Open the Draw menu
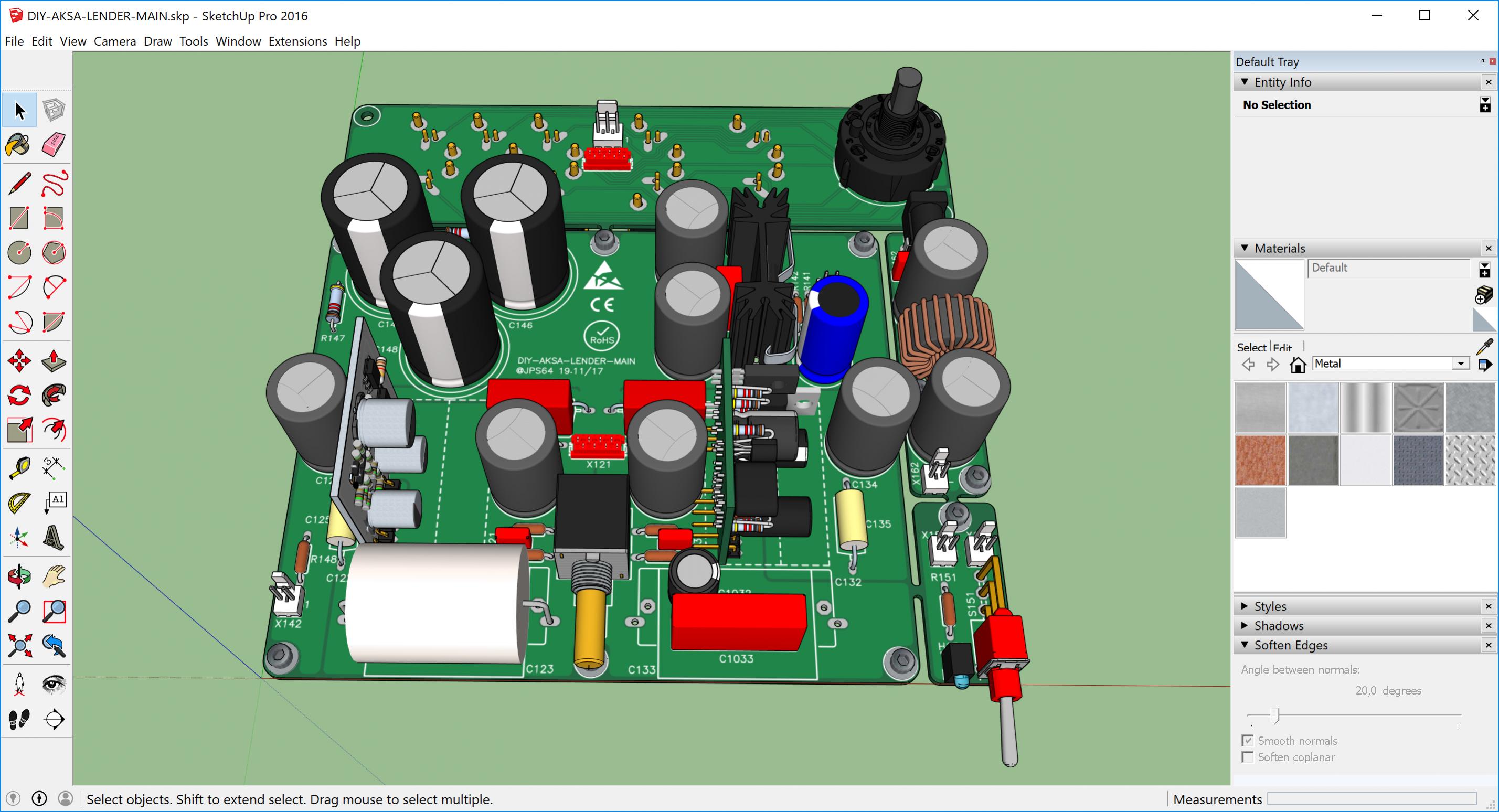Viewport: 1499px width, 812px height. pos(158,41)
